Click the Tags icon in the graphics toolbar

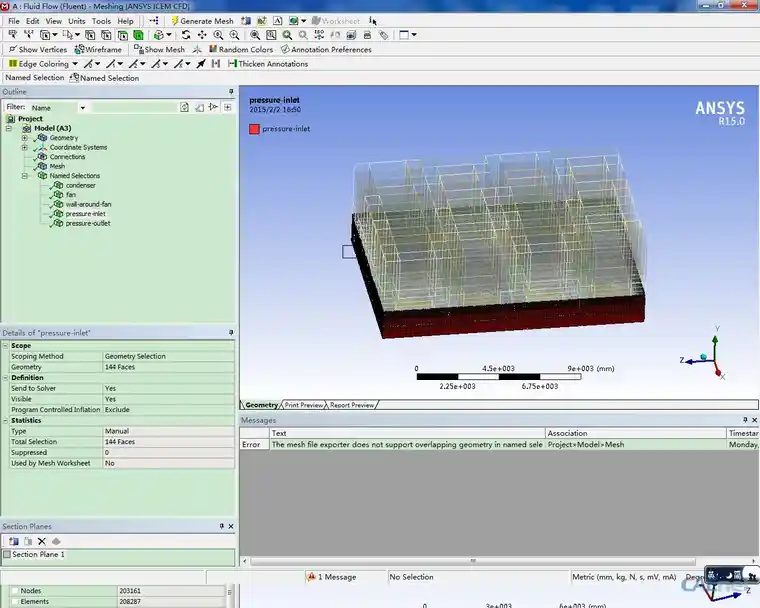(383, 35)
